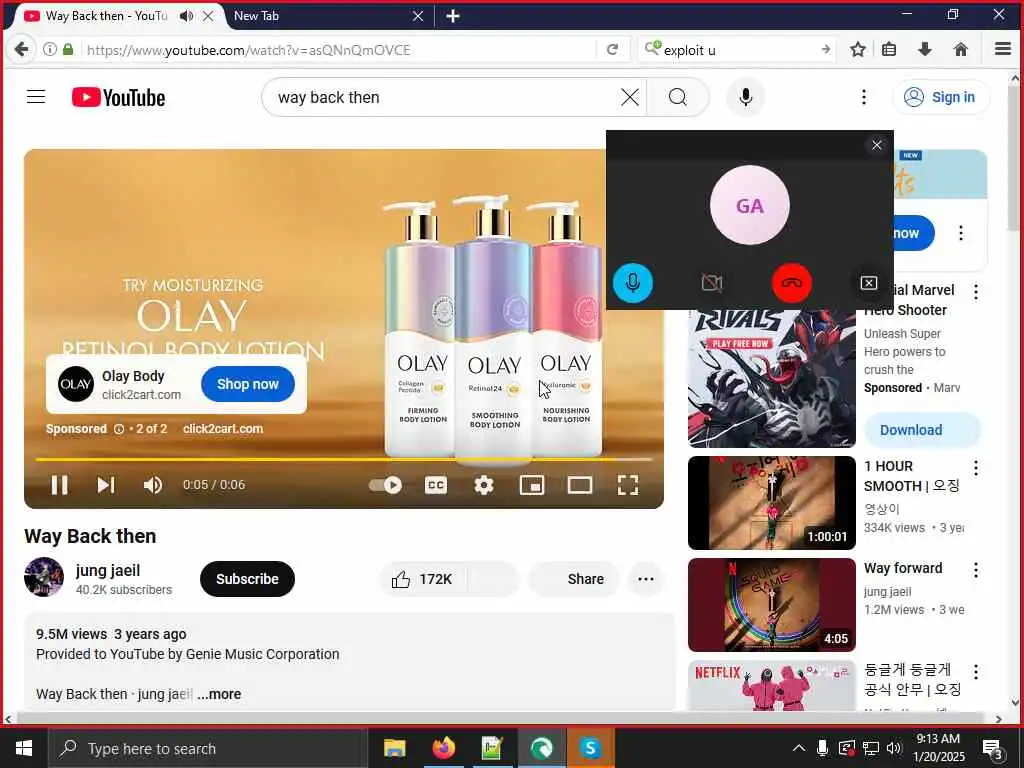Mute the video player volume
Viewport: 1024px width, 768px height.
click(153, 485)
